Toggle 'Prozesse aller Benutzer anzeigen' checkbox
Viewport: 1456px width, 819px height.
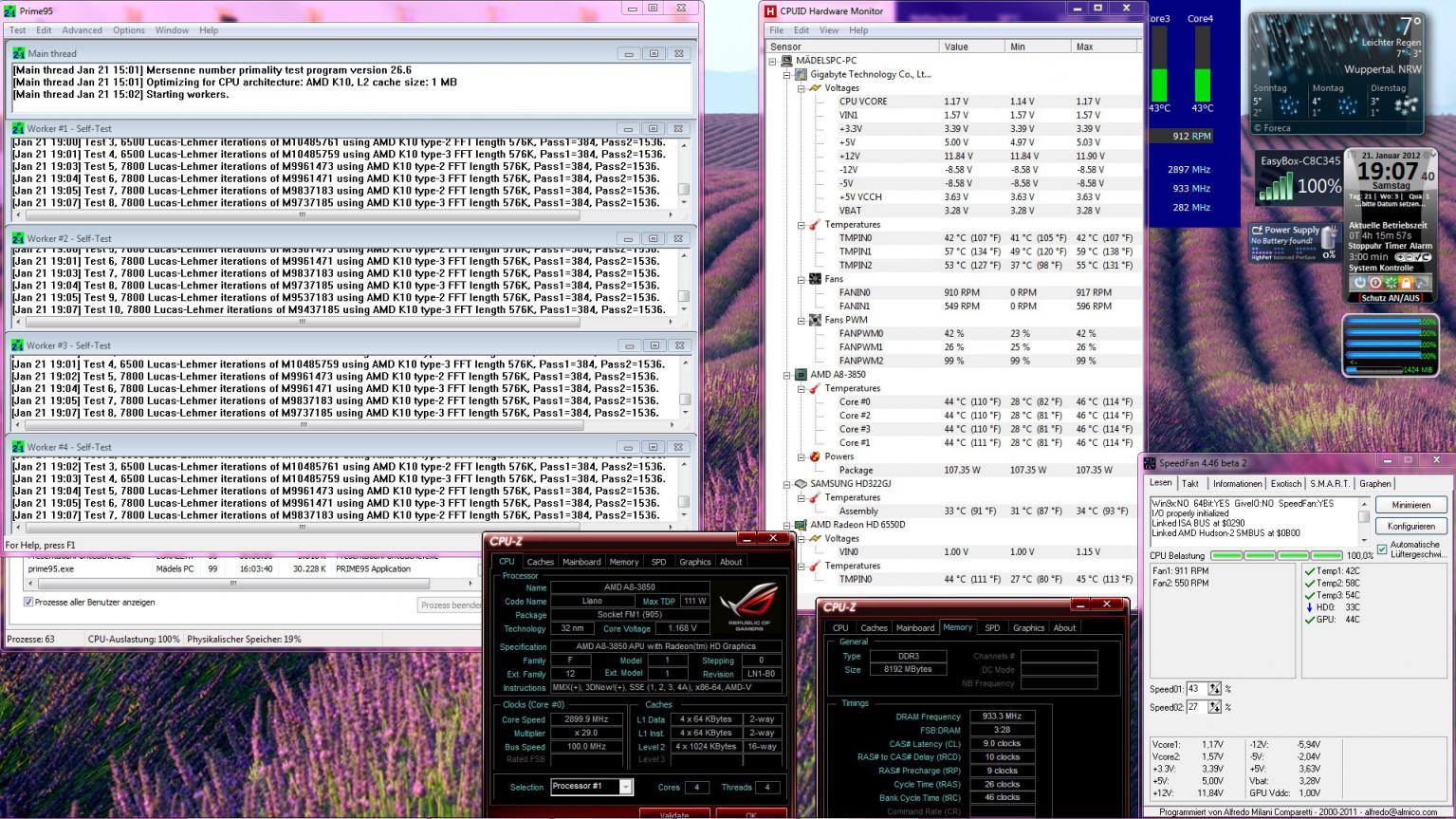coord(28,602)
